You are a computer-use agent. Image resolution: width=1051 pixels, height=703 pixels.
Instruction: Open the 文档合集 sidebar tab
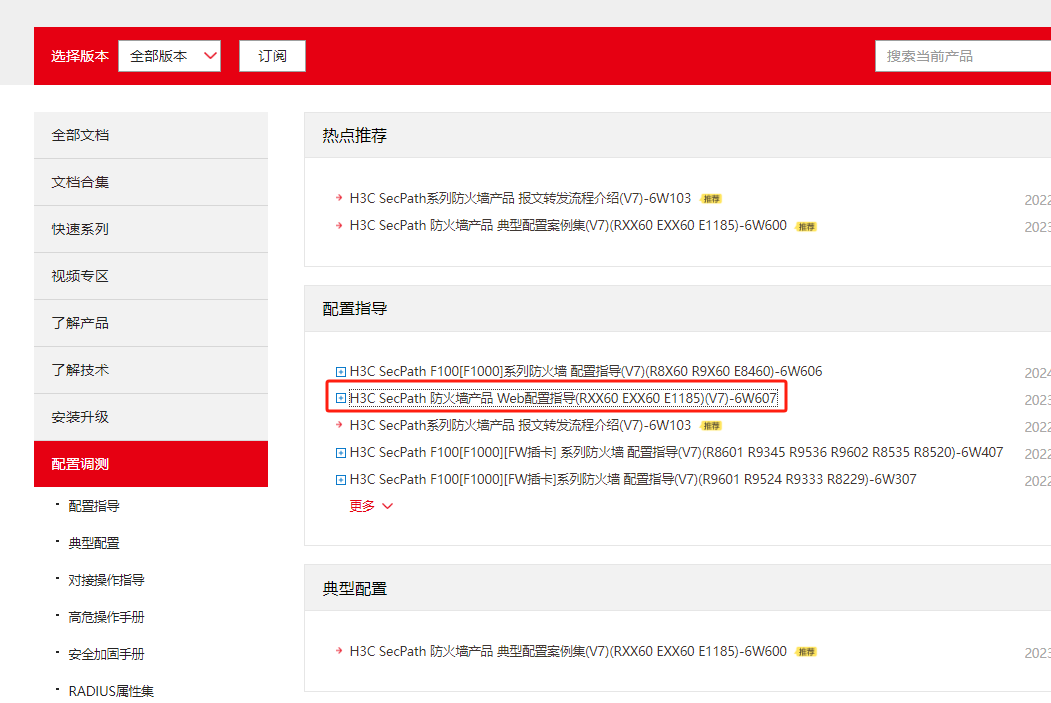[x=151, y=182]
